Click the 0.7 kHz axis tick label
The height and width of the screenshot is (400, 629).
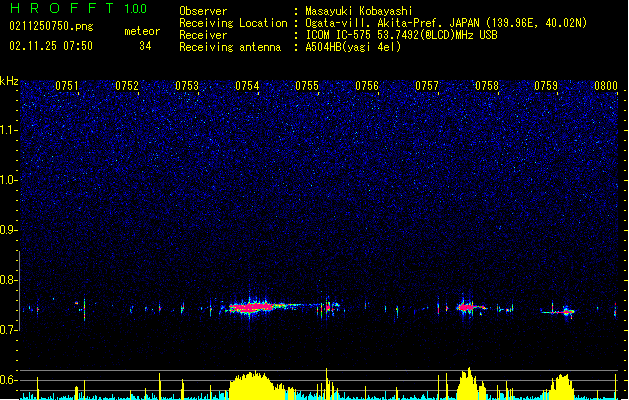click(9, 330)
